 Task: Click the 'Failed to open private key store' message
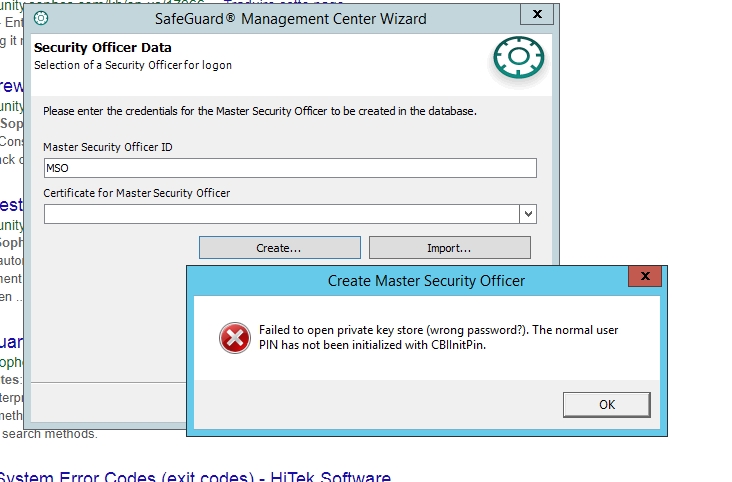pyautogui.click(x=438, y=337)
